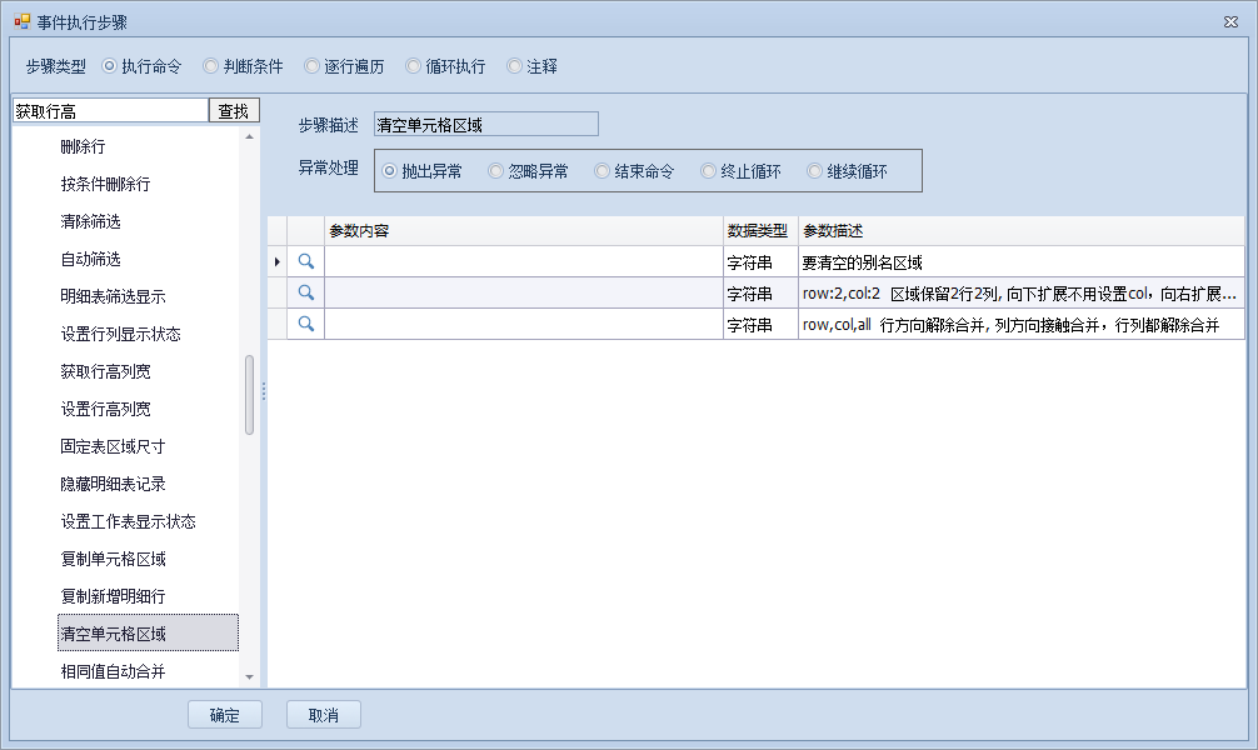The height and width of the screenshot is (750, 1258).
Task: Click the row indicator arrow of the first parameter row
Action: click(x=277, y=262)
